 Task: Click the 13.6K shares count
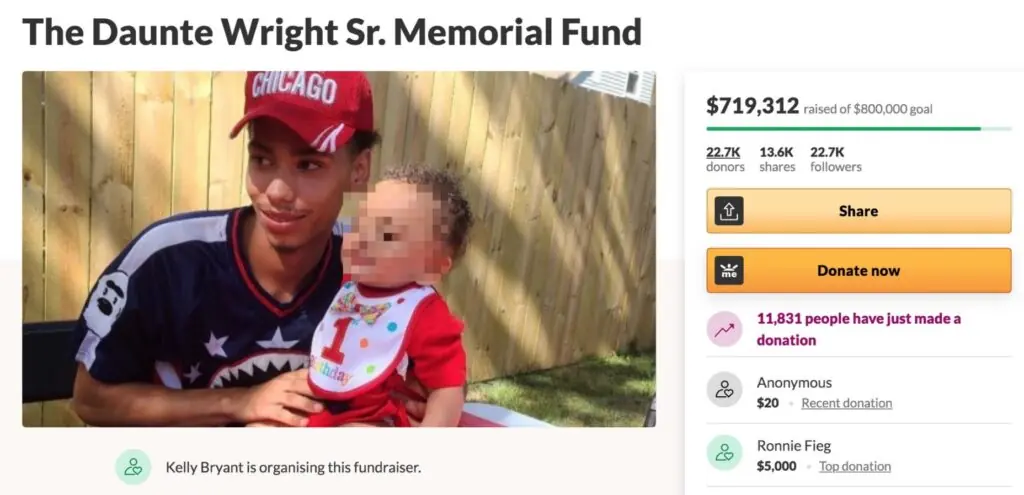point(777,159)
